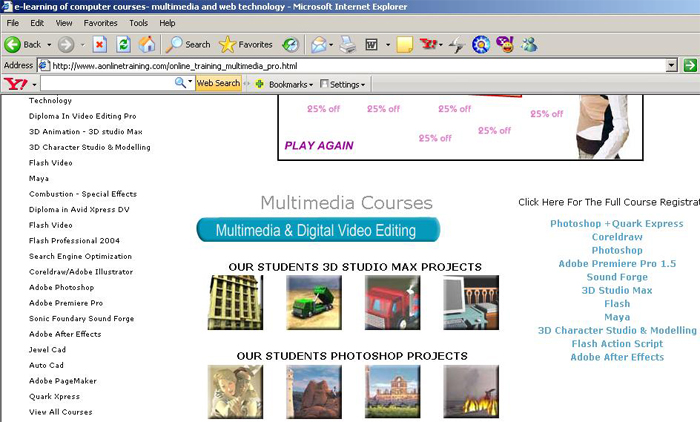Open the Favorites menu
The width and height of the screenshot is (700, 422).
[100, 23]
